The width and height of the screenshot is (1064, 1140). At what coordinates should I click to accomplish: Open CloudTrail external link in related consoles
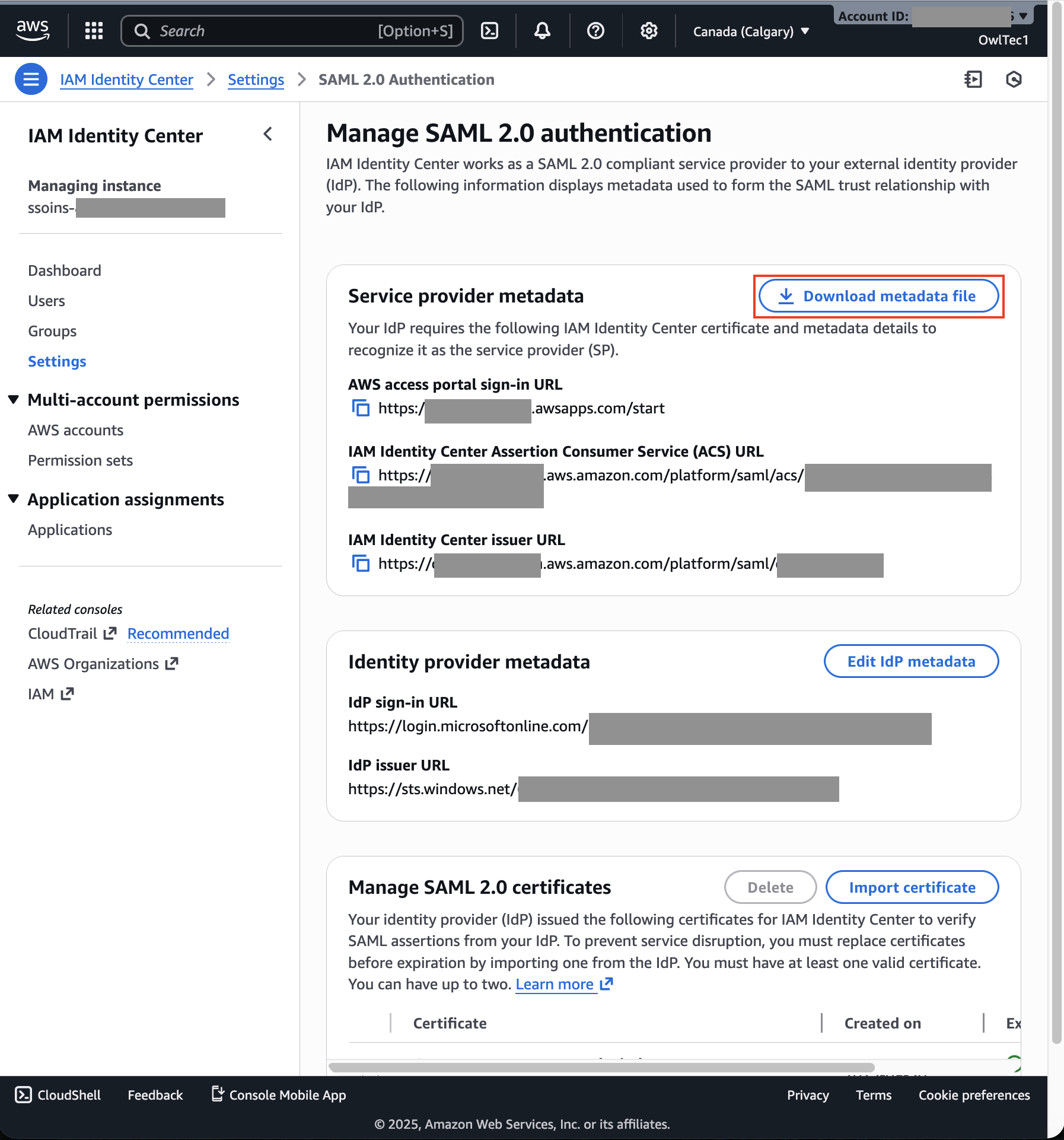point(72,633)
